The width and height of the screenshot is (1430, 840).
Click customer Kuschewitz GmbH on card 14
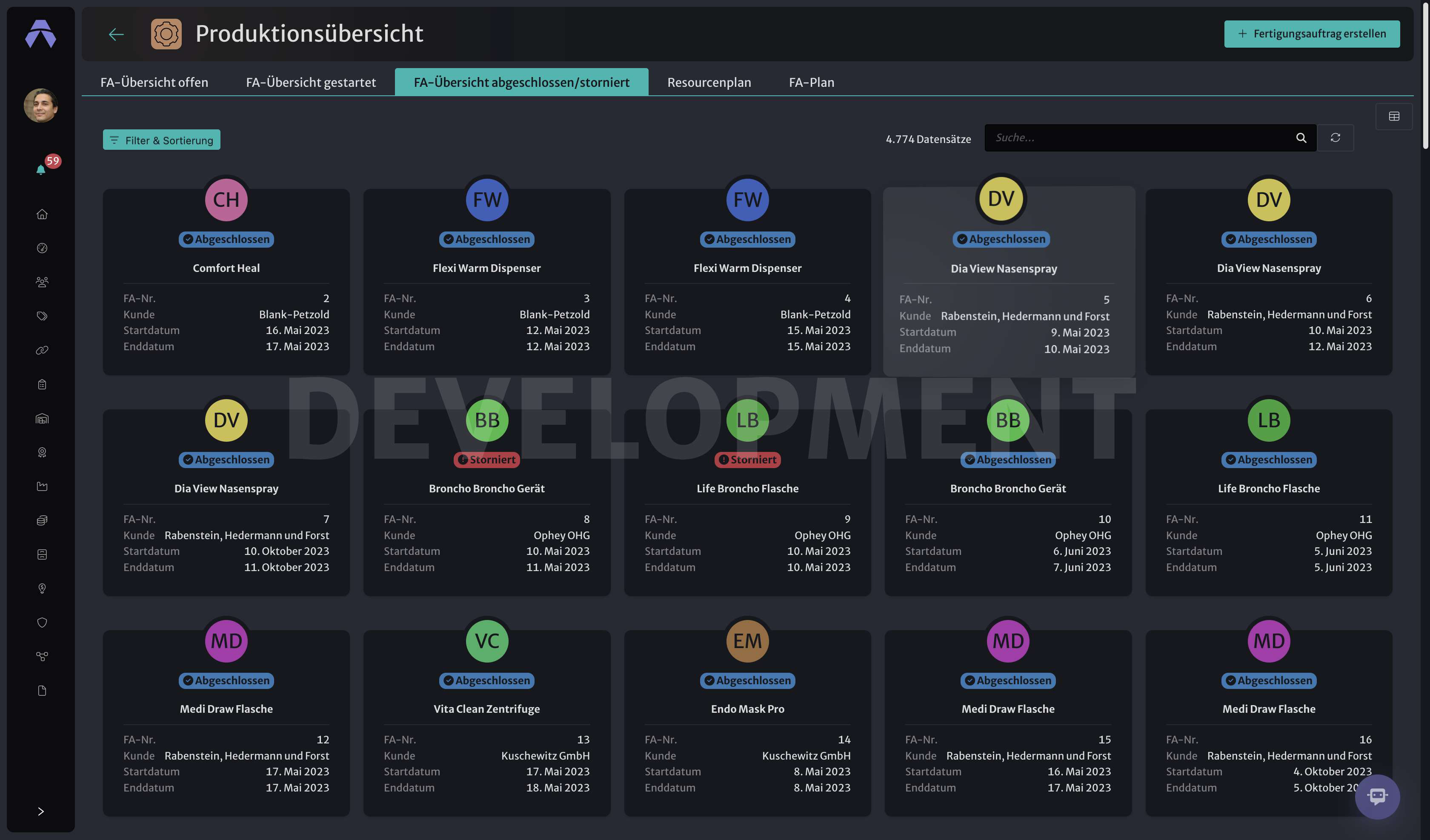pyautogui.click(x=806, y=755)
